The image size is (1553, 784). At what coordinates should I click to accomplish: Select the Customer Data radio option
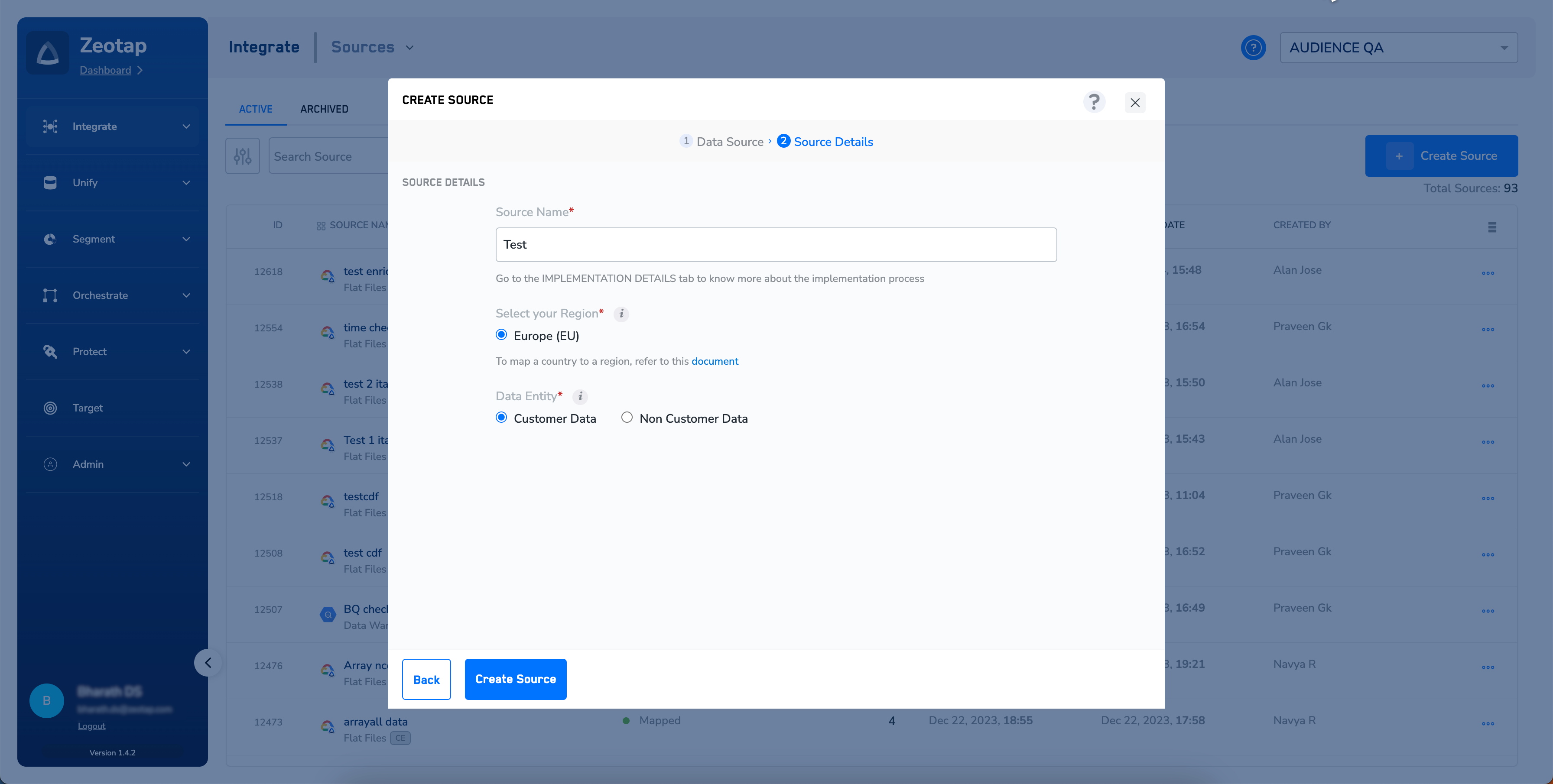click(x=501, y=418)
